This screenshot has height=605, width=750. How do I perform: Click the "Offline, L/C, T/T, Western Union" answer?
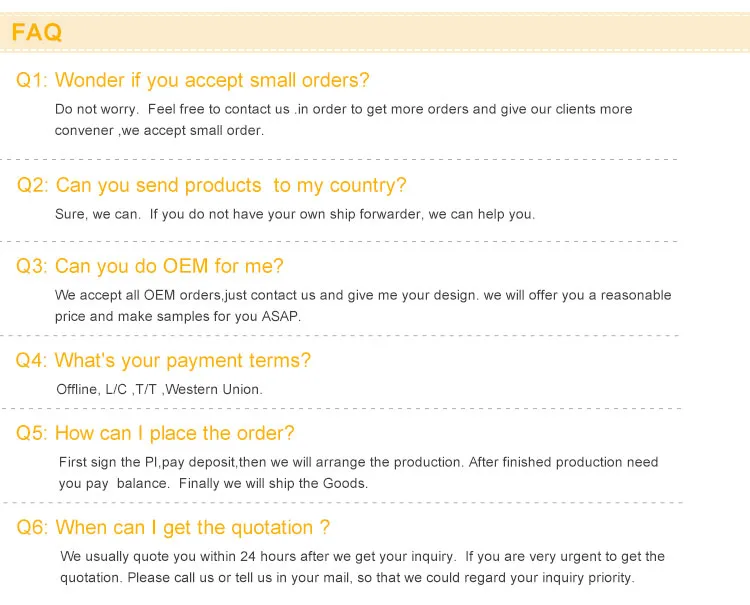pos(159,389)
